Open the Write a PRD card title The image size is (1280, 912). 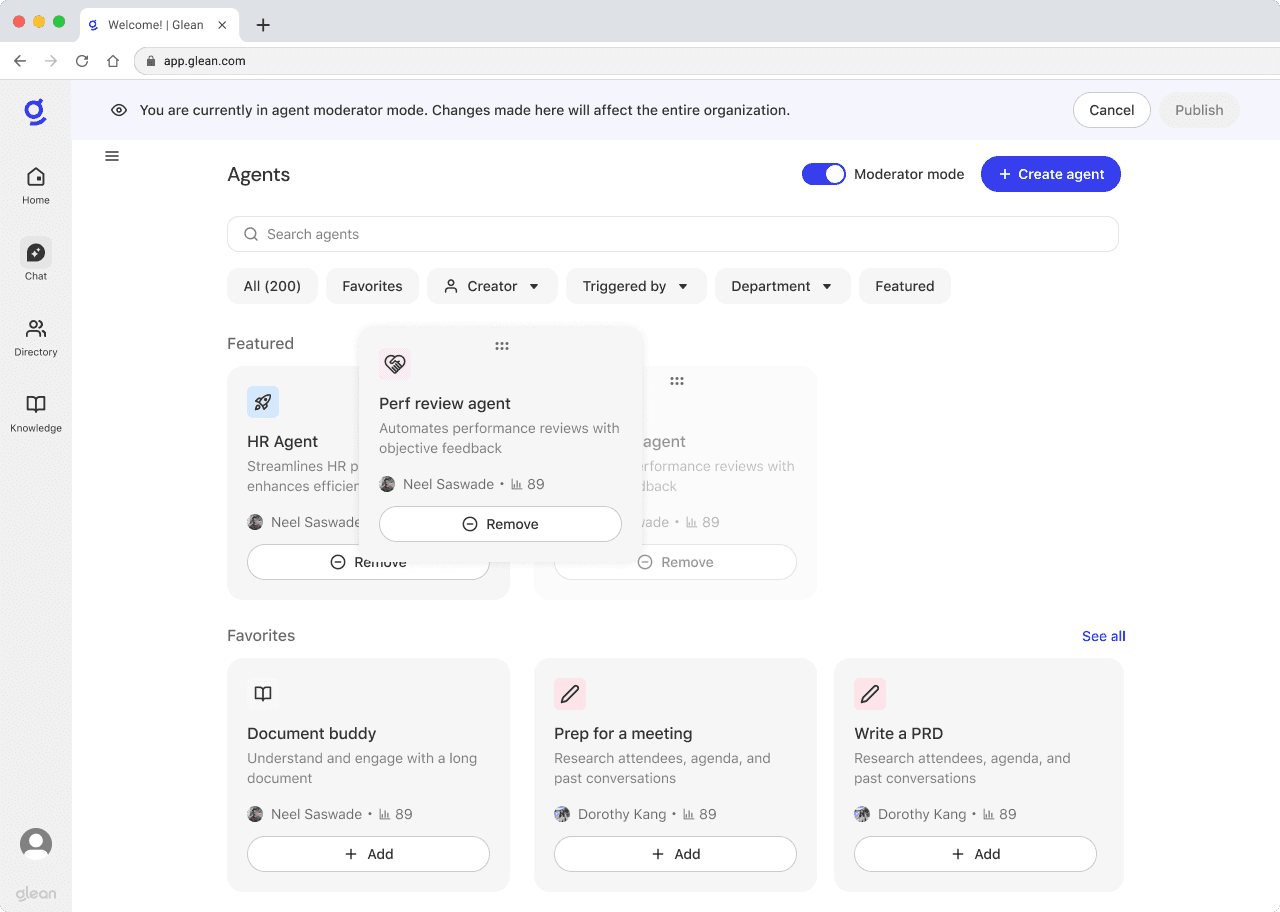899,733
